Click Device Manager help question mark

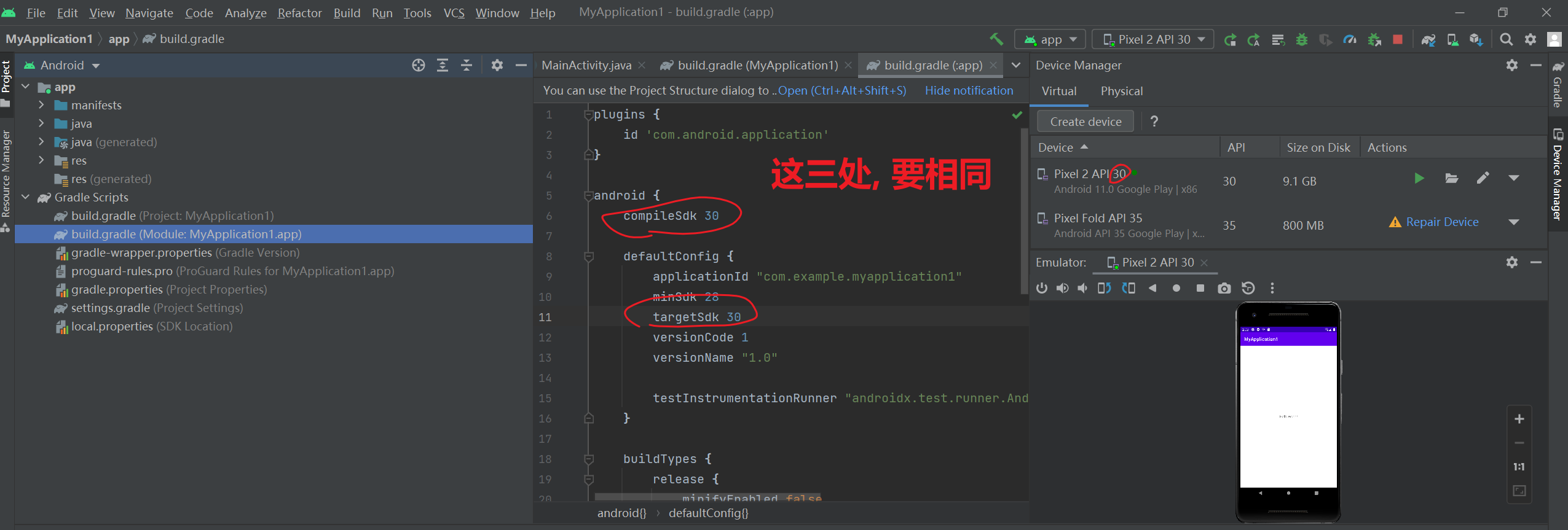1154,122
